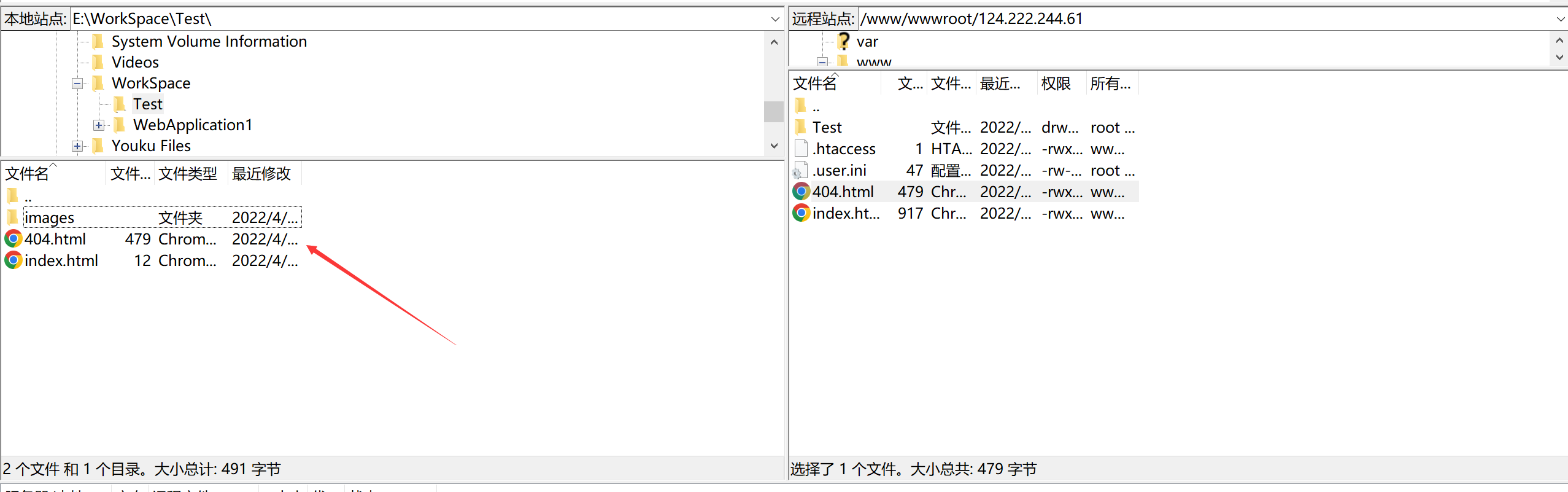Select Youku Files folder in local tree
Screen dimensions: 1568x492
coord(151,146)
